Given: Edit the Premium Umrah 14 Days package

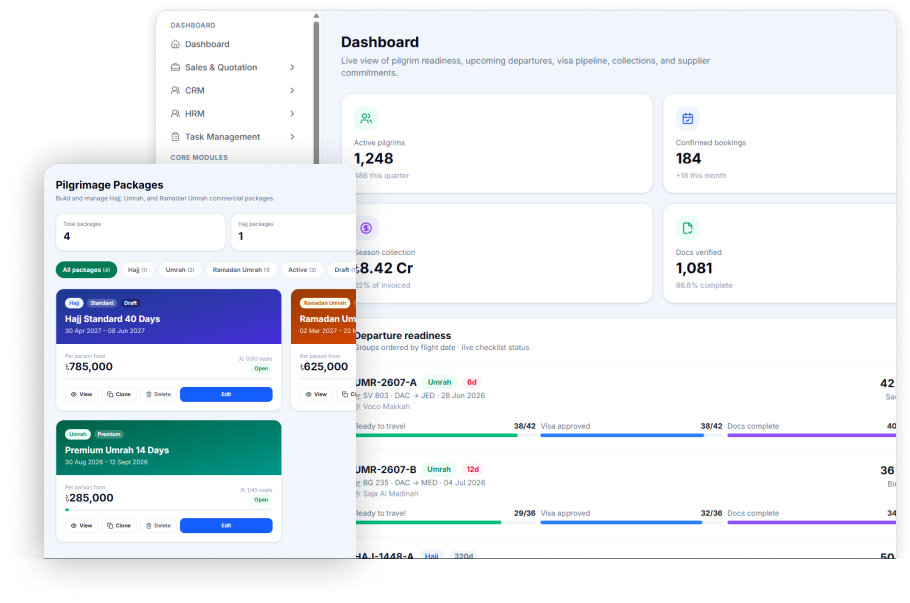Looking at the screenshot, I should tap(226, 526).
